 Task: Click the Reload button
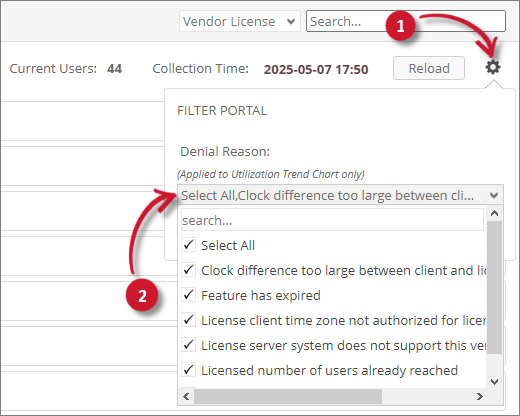point(429,68)
